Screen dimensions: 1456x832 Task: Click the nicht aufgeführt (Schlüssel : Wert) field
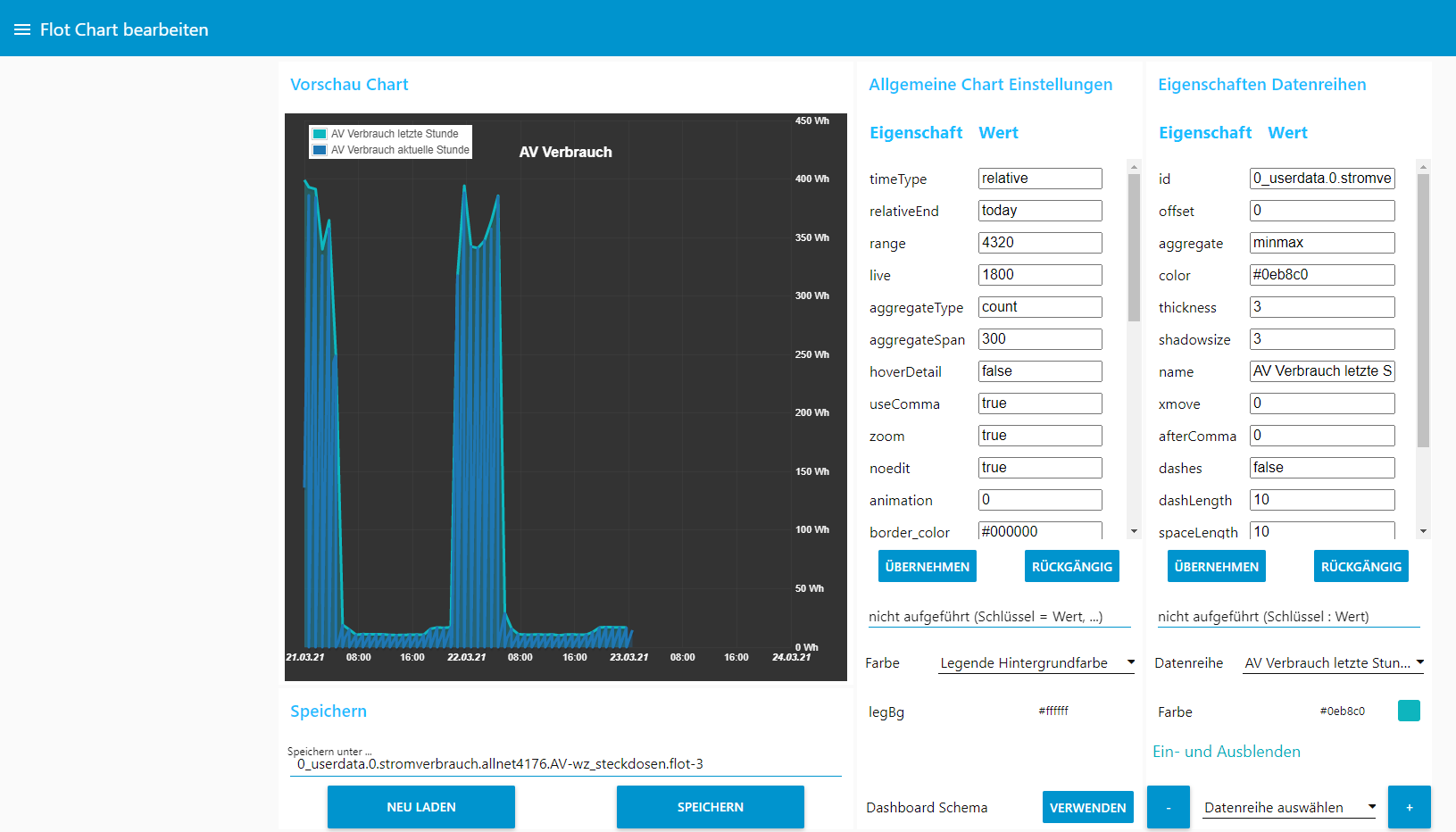pyautogui.click(x=1289, y=617)
